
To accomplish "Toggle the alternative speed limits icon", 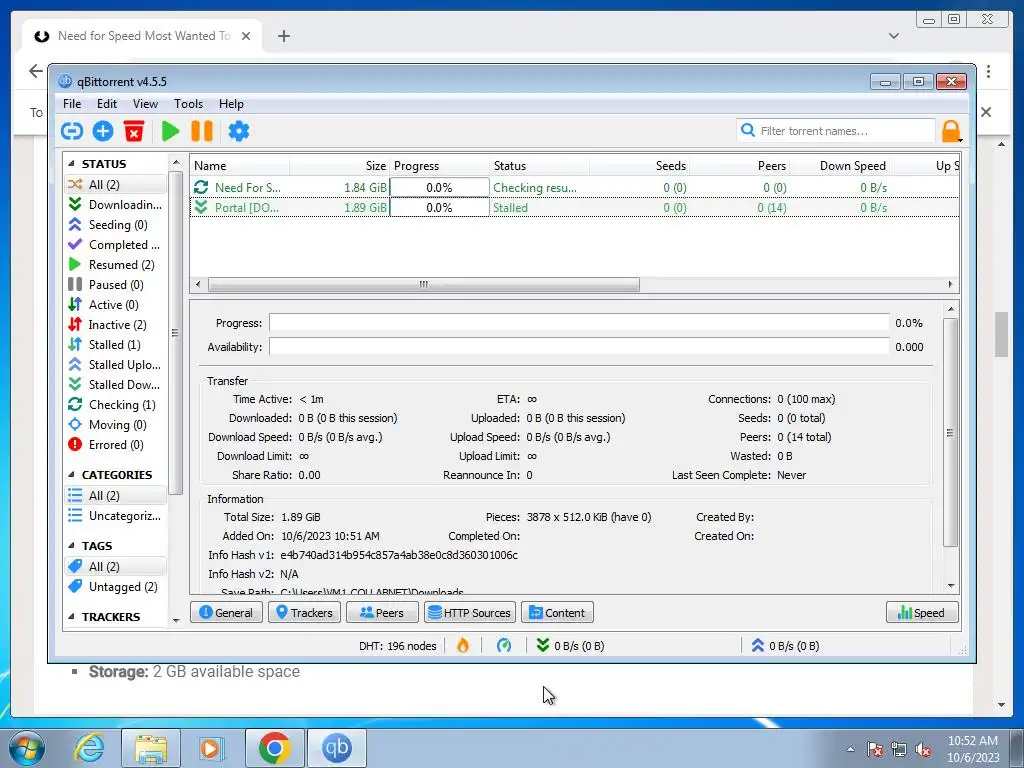I will [x=504, y=646].
